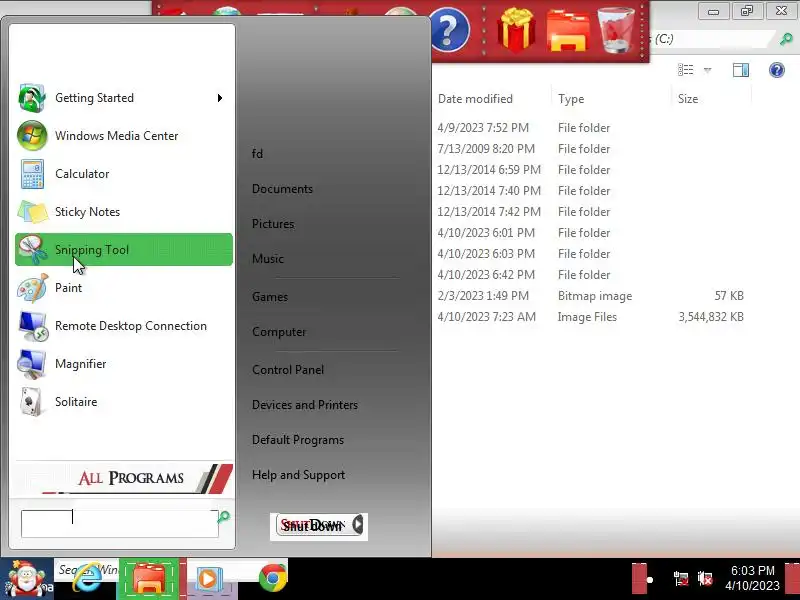The height and width of the screenshot is (600, 800).
Task: Start Magnifier program
Action: tap(123, 364)
